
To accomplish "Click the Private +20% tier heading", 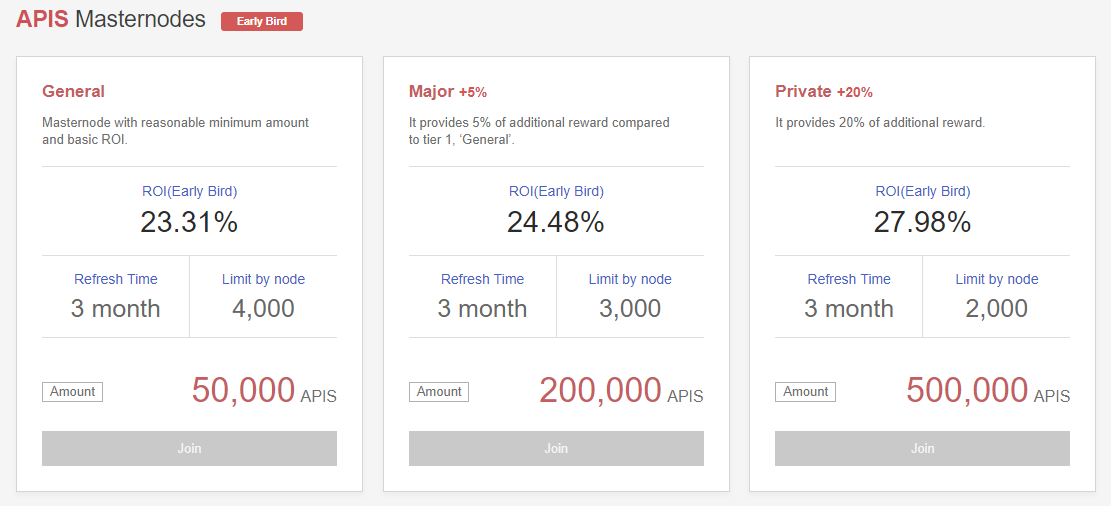I will coord(823,91).
